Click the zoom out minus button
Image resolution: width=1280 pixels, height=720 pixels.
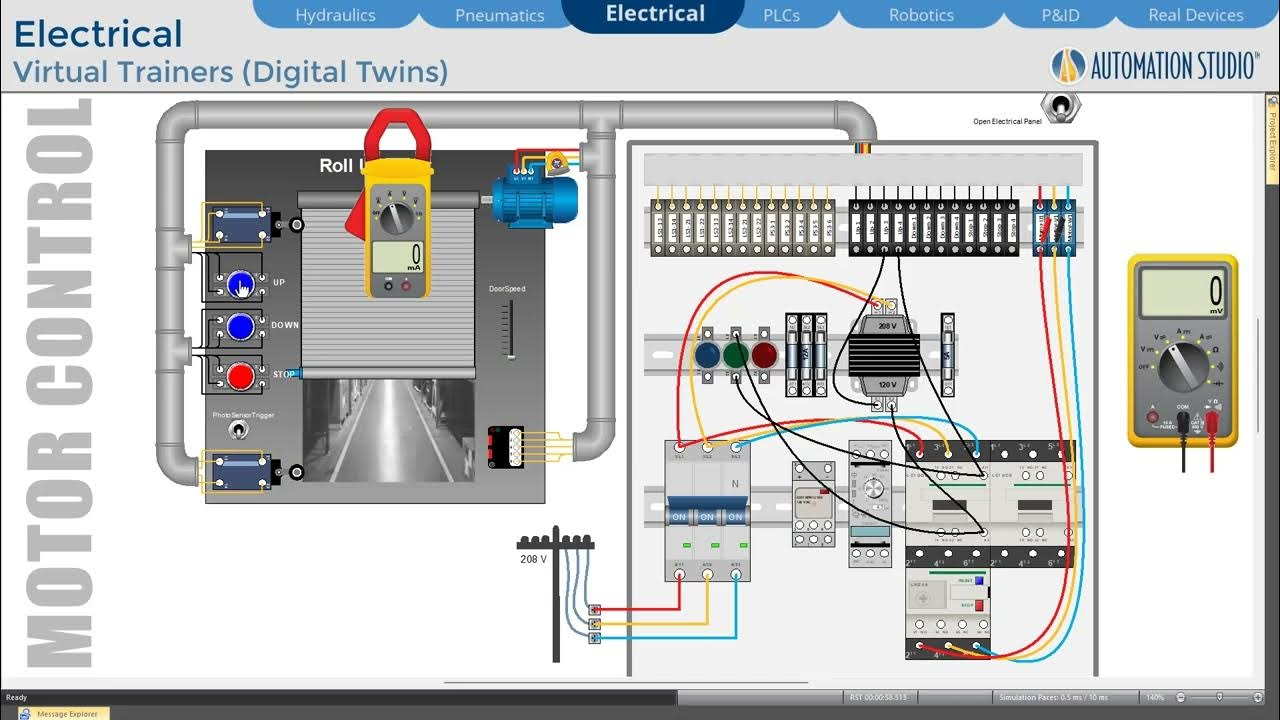coord(1181,697)
